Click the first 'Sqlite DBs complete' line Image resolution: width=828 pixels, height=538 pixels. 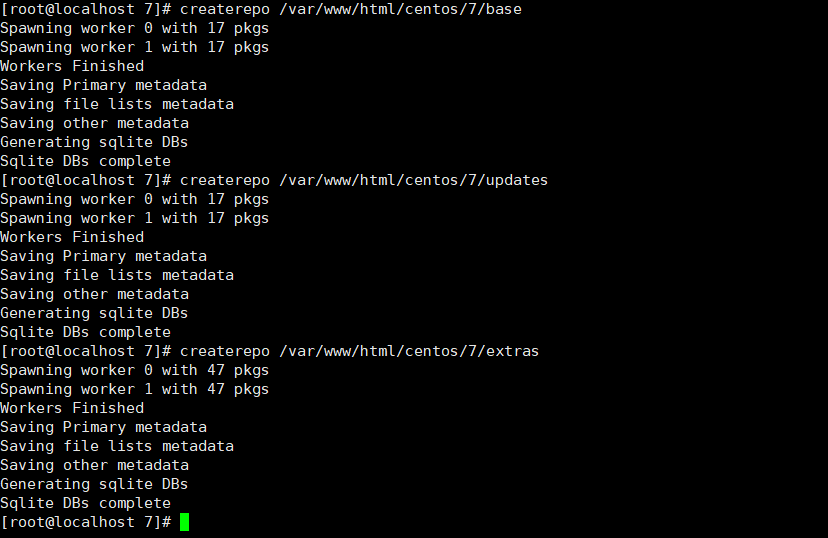point(86,162)
